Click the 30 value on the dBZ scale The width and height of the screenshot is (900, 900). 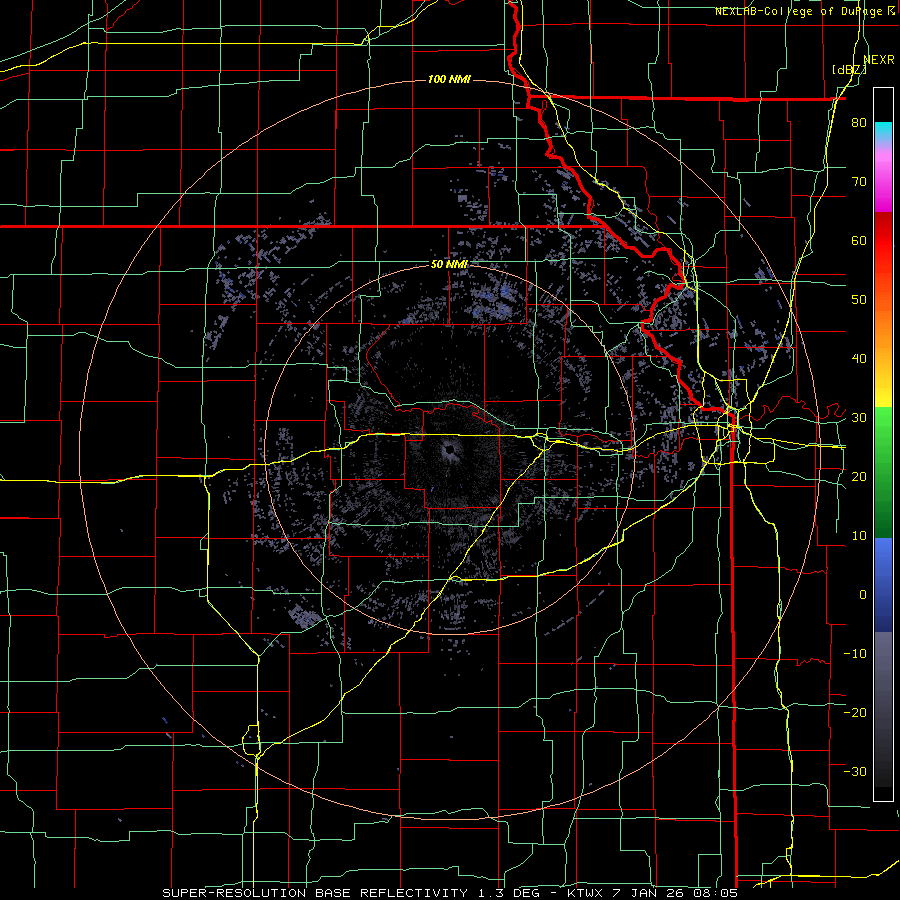click(859, 418)
